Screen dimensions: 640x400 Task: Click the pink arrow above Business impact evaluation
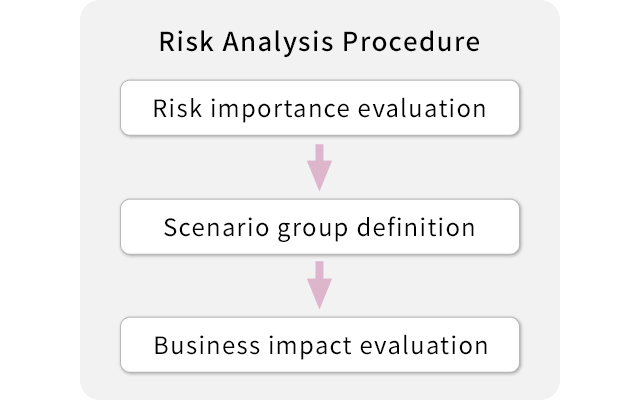pos(320,285)
